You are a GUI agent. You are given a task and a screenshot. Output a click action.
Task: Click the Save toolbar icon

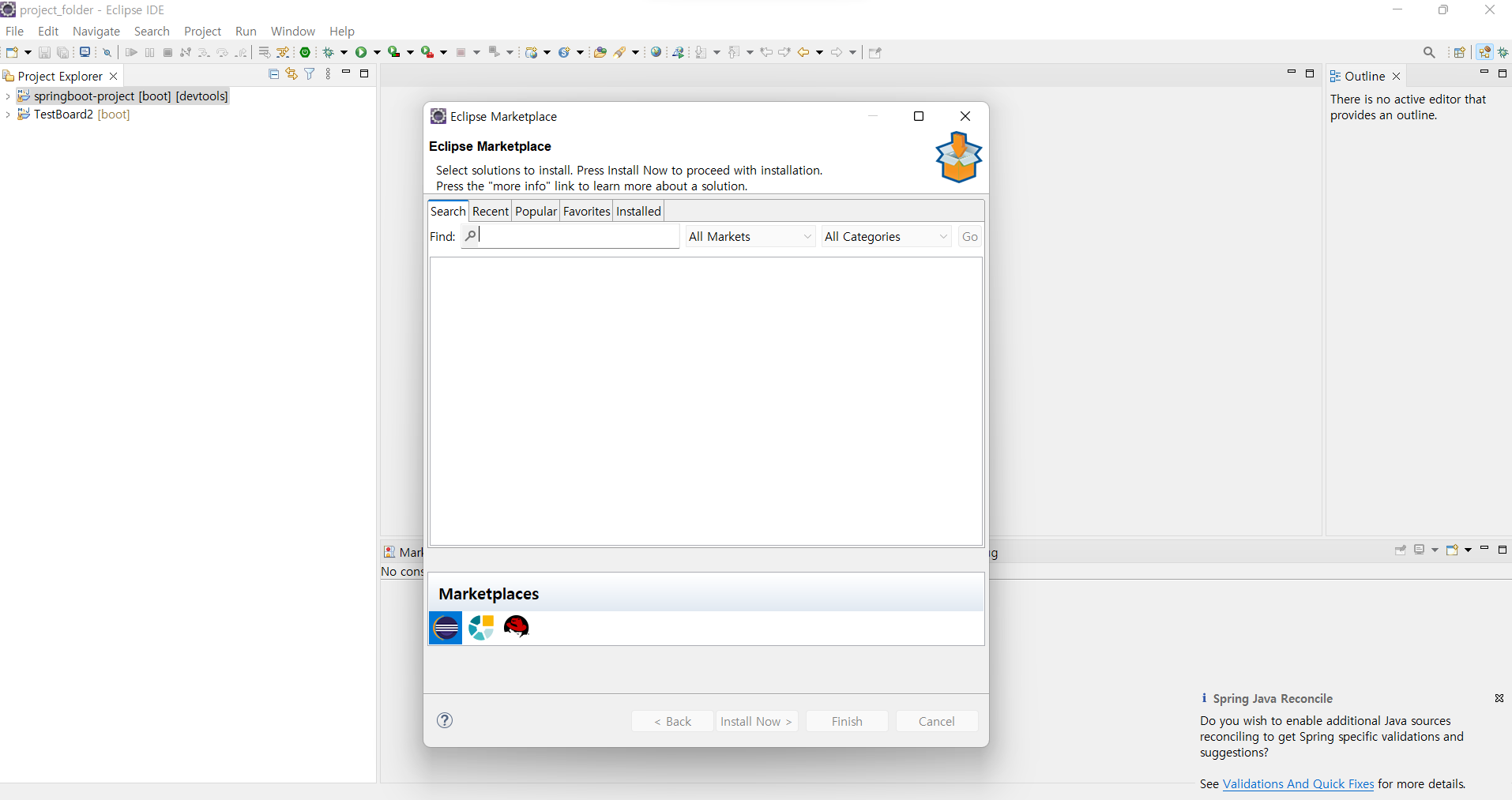click(44, 52)
